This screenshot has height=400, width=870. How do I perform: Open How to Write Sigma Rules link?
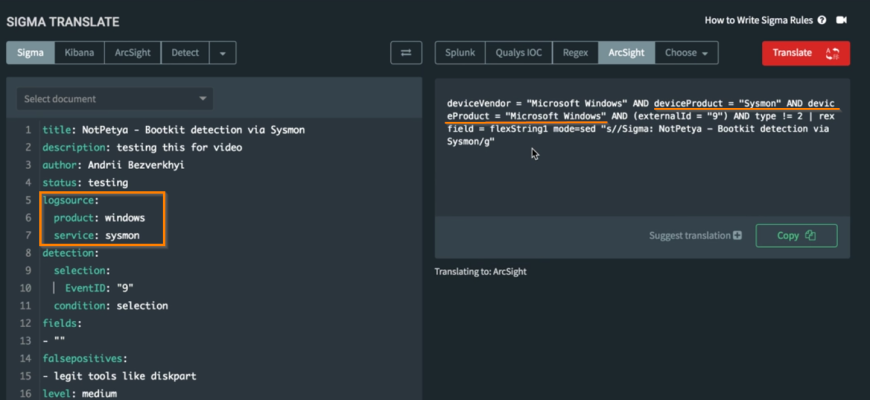(x=758, y=20)
